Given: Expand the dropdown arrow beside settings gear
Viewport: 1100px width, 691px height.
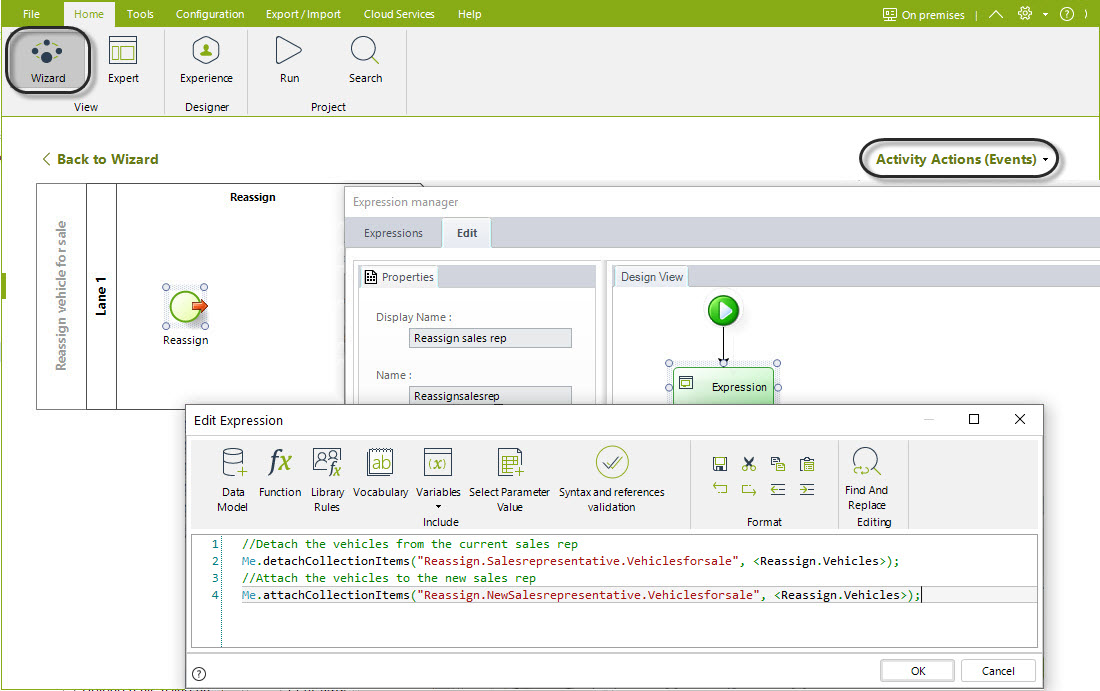Looking at the screenshot, I should (1045, 15).
